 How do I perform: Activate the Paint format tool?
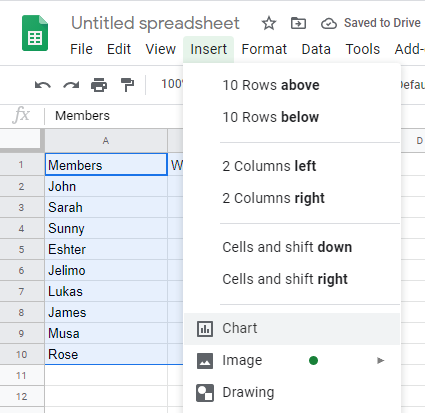127,85
